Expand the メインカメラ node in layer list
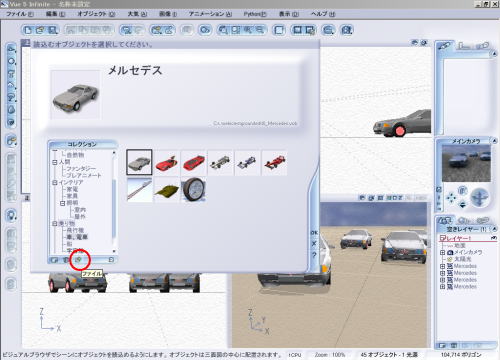Screen dimensions: 500x360 (x=443, y=252)
